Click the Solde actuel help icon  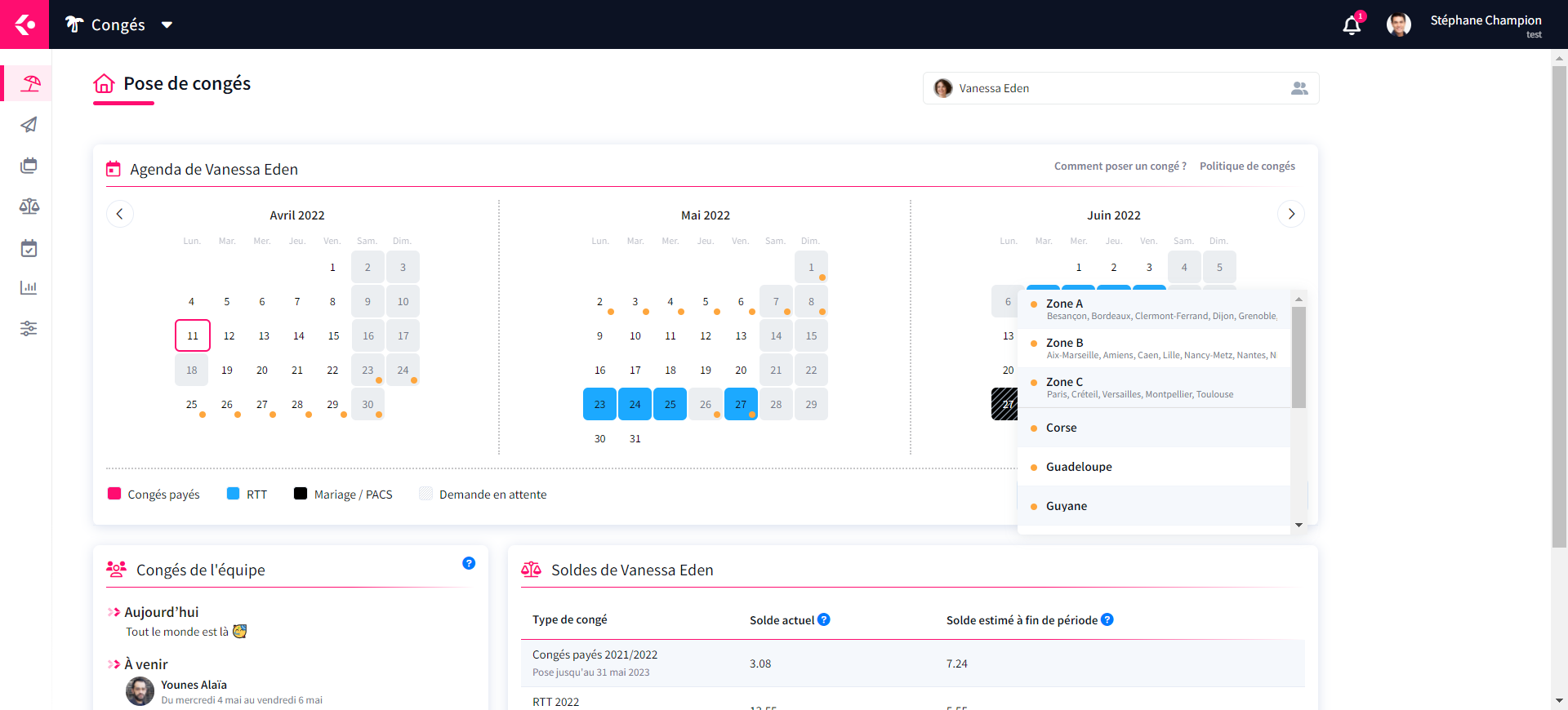[824, 619]
